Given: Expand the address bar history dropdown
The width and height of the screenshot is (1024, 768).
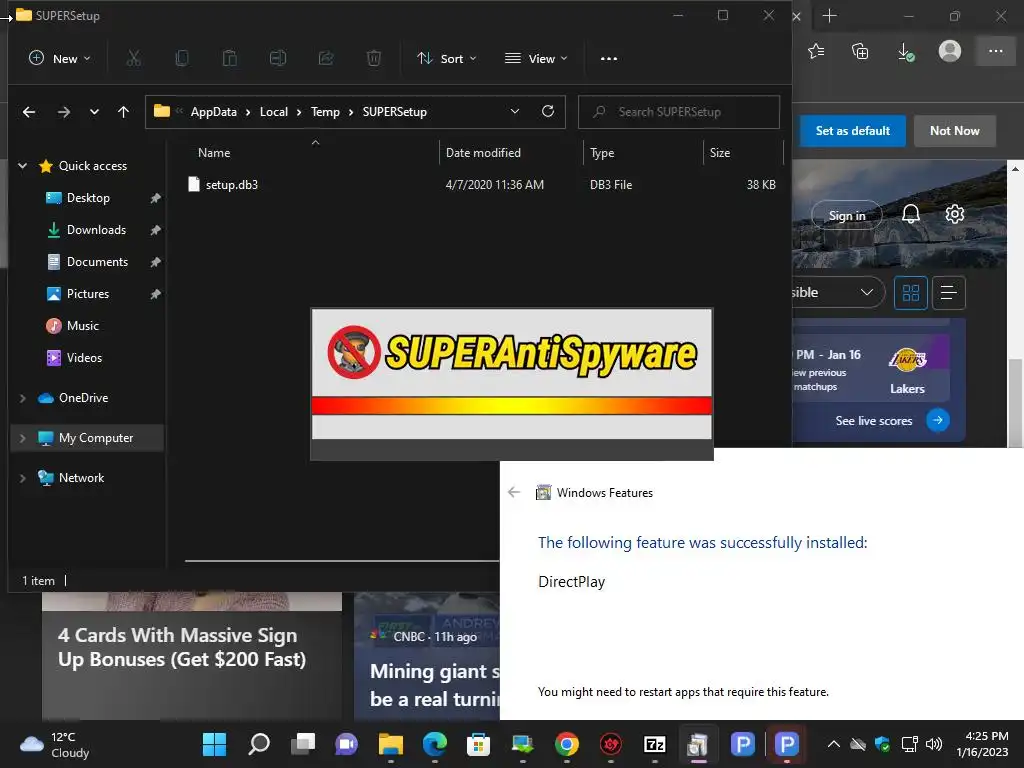Looking at the screenshot, I should pyautogui.click(x=515, y=111).
